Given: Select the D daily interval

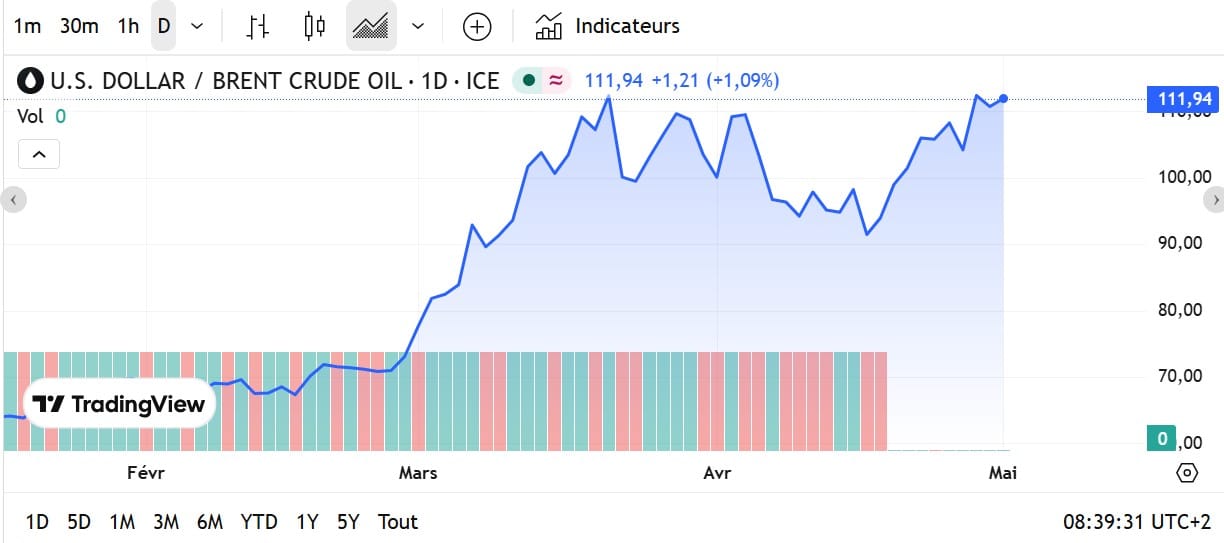Looking at the screenshot, I should pos(164,26).
